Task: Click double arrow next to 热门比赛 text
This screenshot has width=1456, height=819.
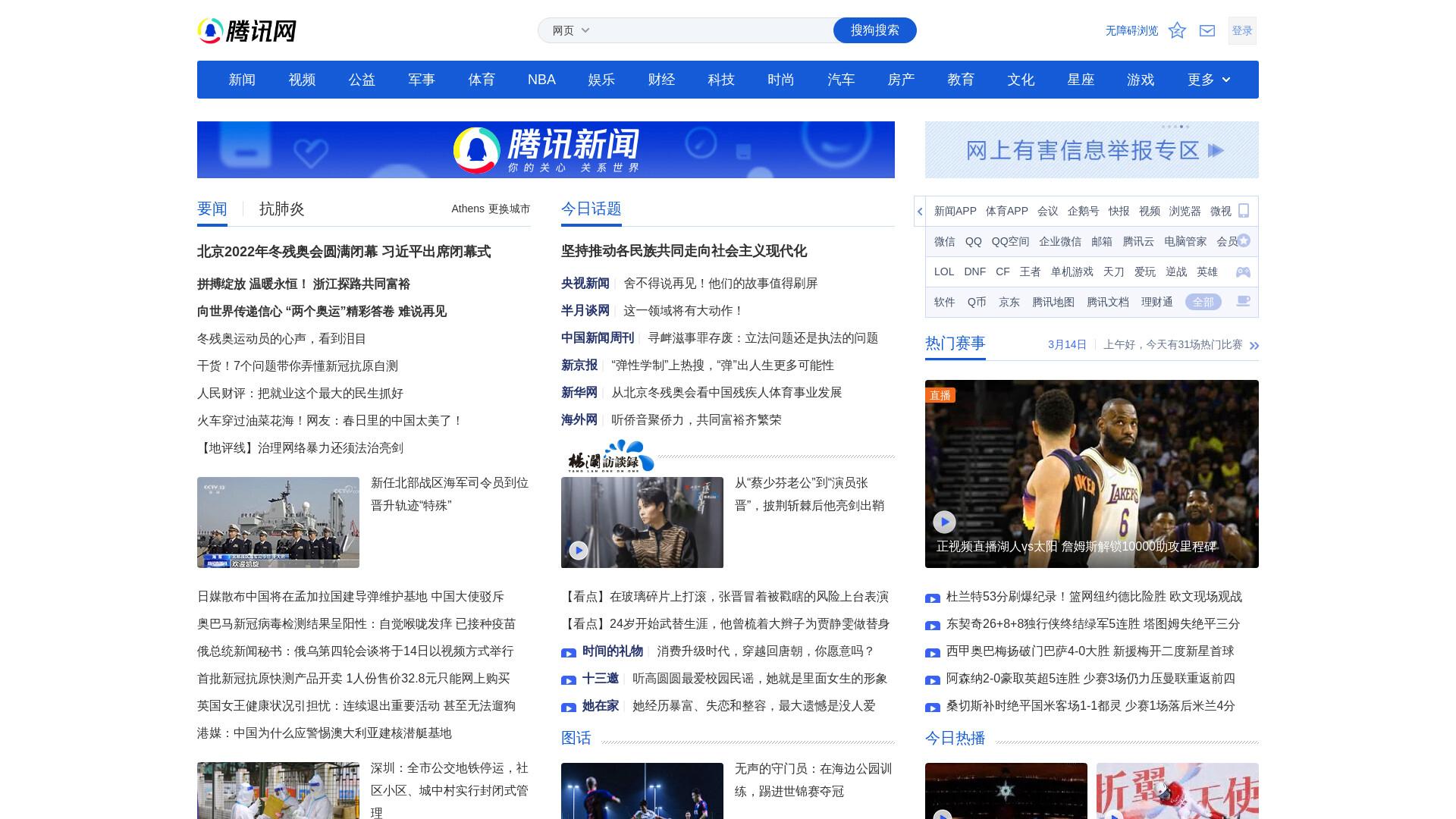Action: [x=1254, y=346]
